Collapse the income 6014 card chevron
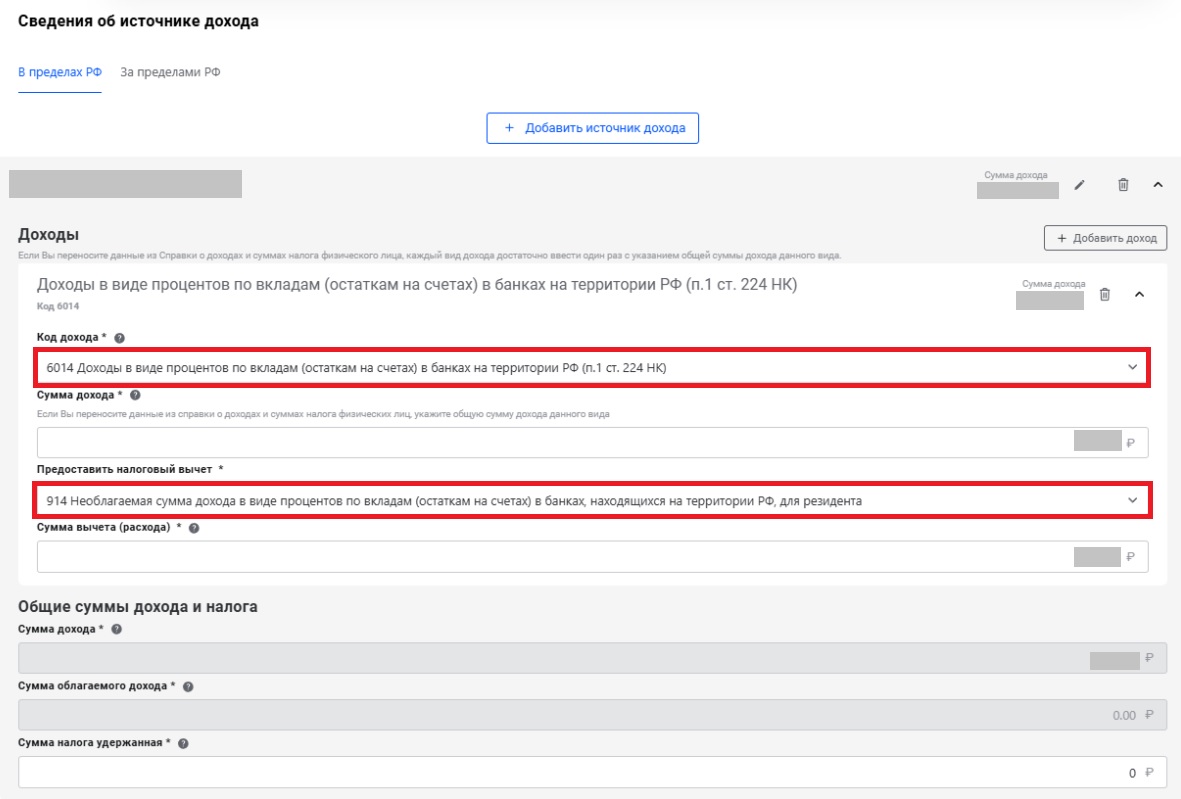1181x799 pixels. 1139,294
